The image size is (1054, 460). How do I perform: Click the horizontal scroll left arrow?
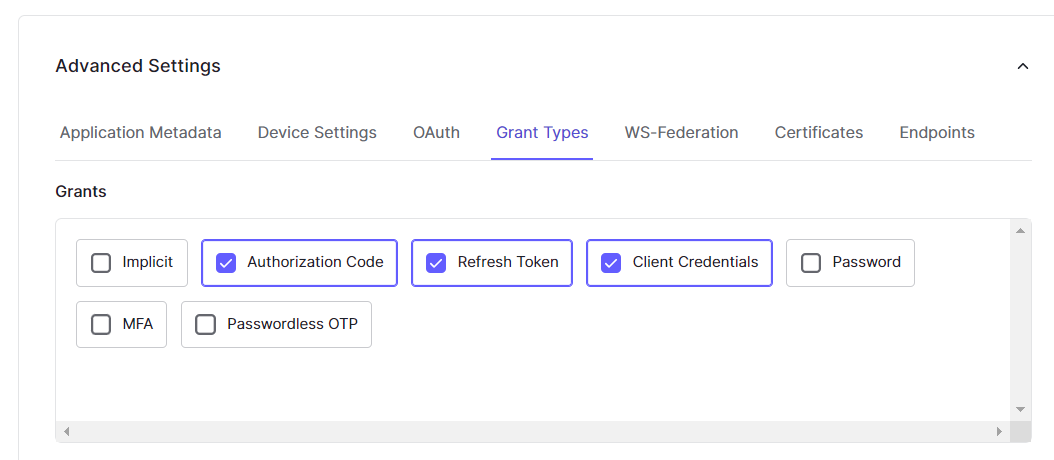point(67,432)
